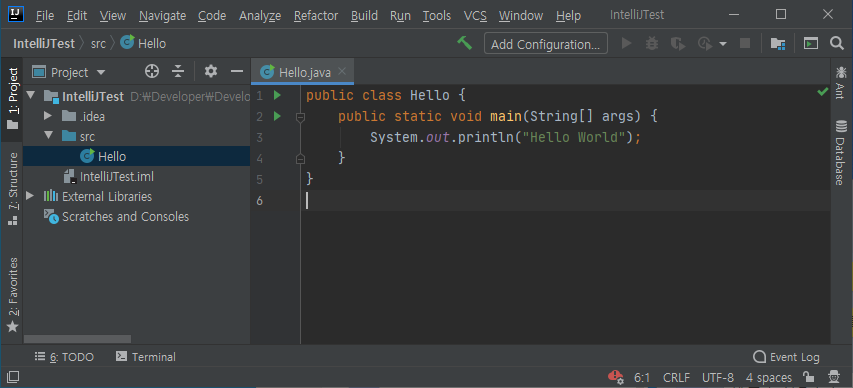Collapse the IntelliJTest root node arrow
Screen dimensions: 853x388
(x=31, y=96)
